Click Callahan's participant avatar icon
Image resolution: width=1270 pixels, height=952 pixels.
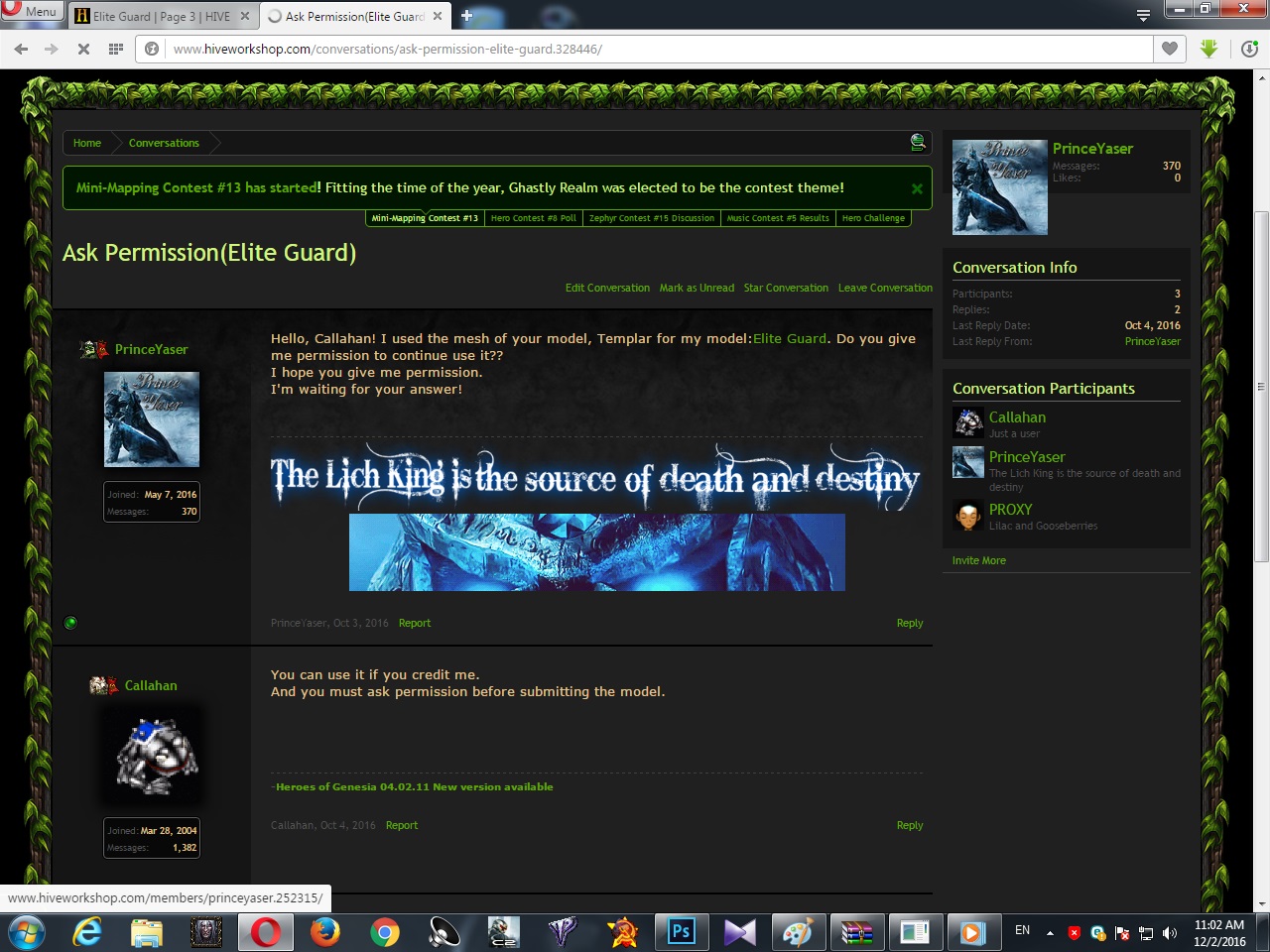968,422
